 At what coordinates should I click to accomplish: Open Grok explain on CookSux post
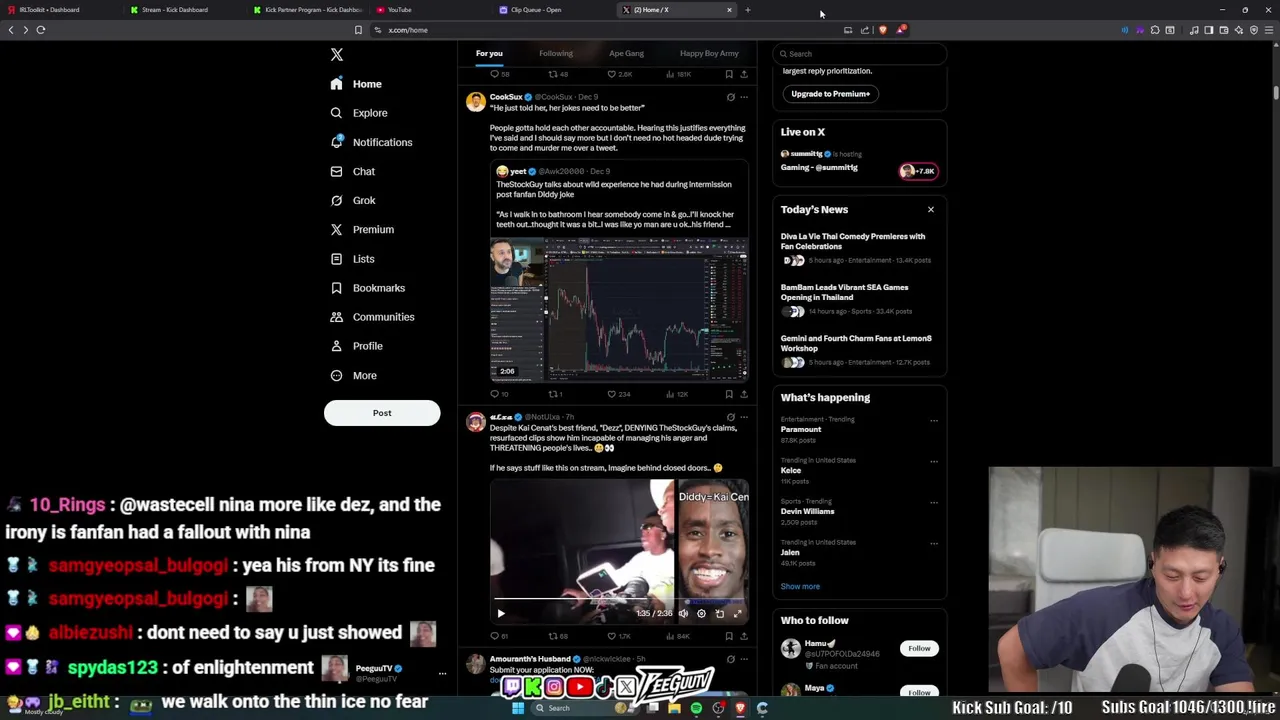click(730, 97)
